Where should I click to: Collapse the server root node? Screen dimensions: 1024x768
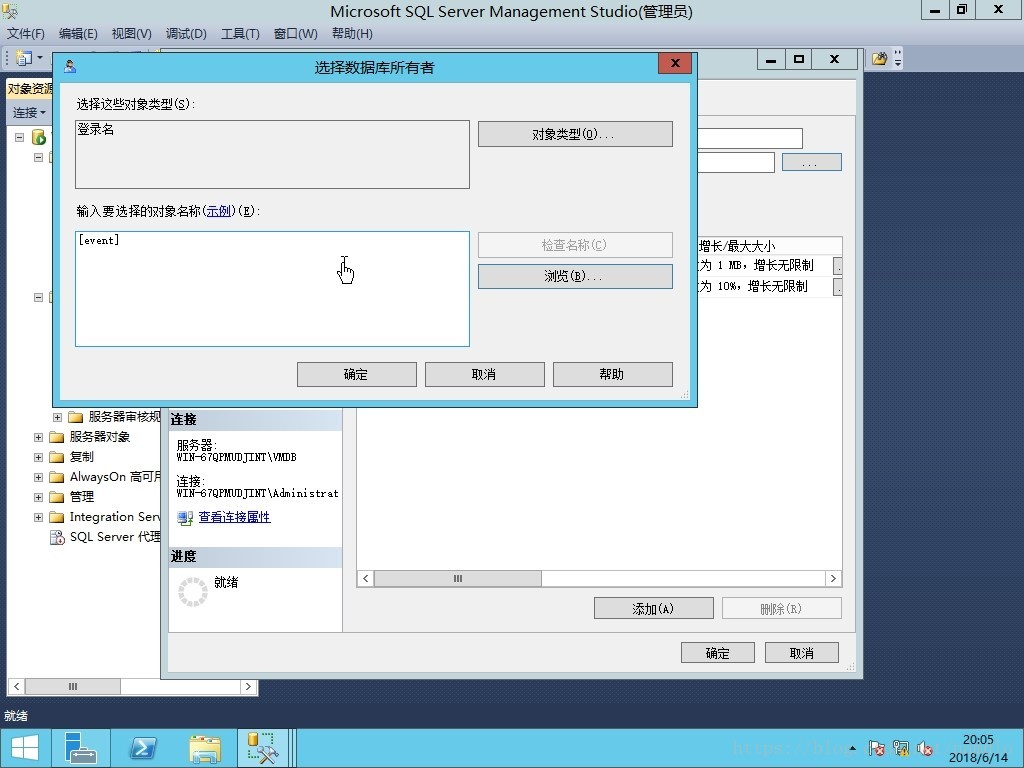click(x=19, y=137)
